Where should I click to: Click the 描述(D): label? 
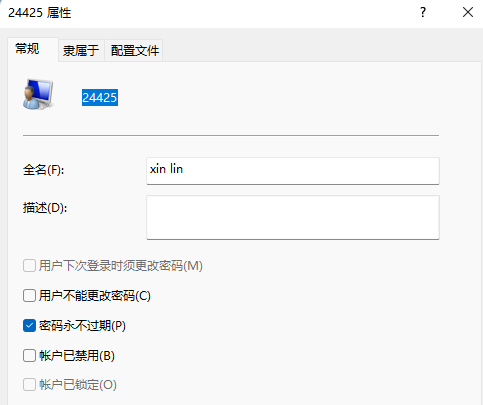(45, 208)
